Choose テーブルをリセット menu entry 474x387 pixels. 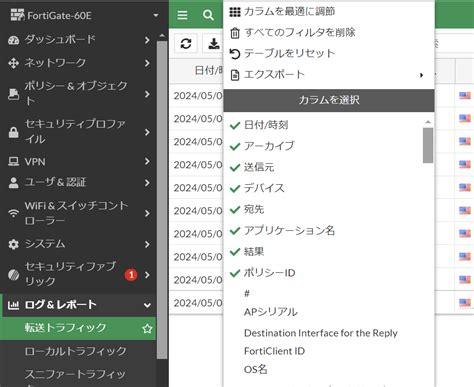tap(329, 54)
